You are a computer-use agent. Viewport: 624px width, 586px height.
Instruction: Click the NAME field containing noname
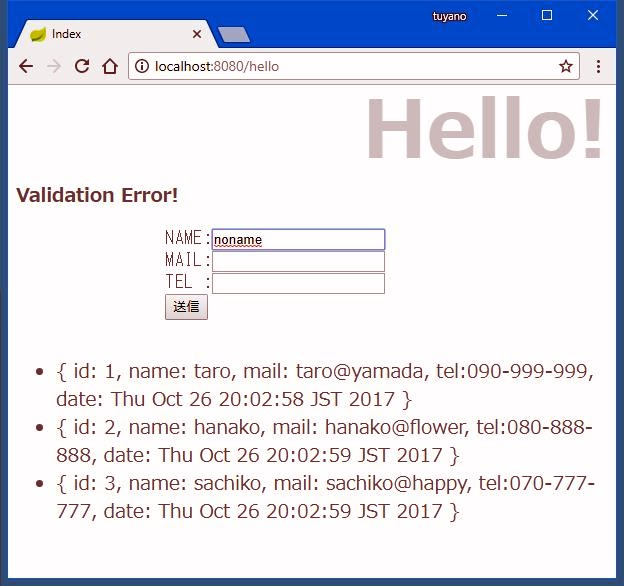tap(298, 240)
